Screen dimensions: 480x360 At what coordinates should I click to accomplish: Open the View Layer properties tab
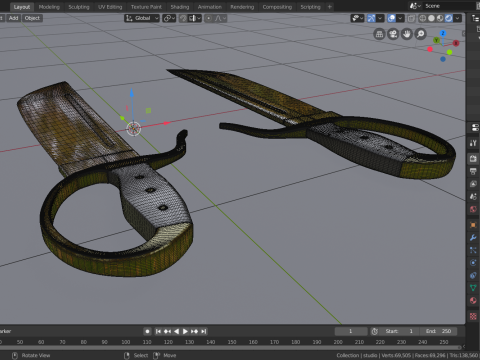point(473,184)
